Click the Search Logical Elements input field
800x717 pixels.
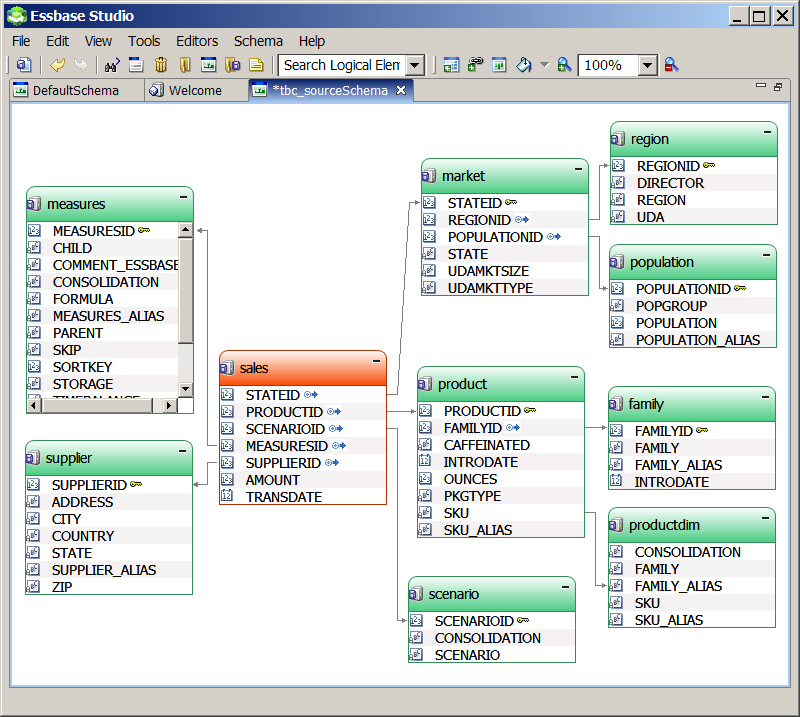tap(343, 65)
